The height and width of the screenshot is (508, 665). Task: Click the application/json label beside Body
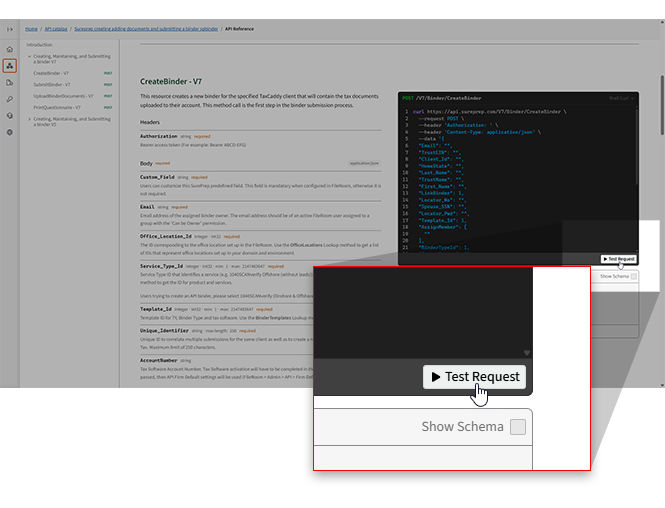tap(364, 163)
